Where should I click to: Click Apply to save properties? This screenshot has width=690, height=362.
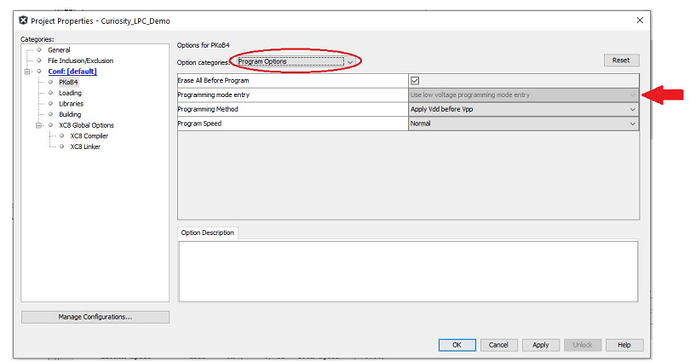point(541,345)
